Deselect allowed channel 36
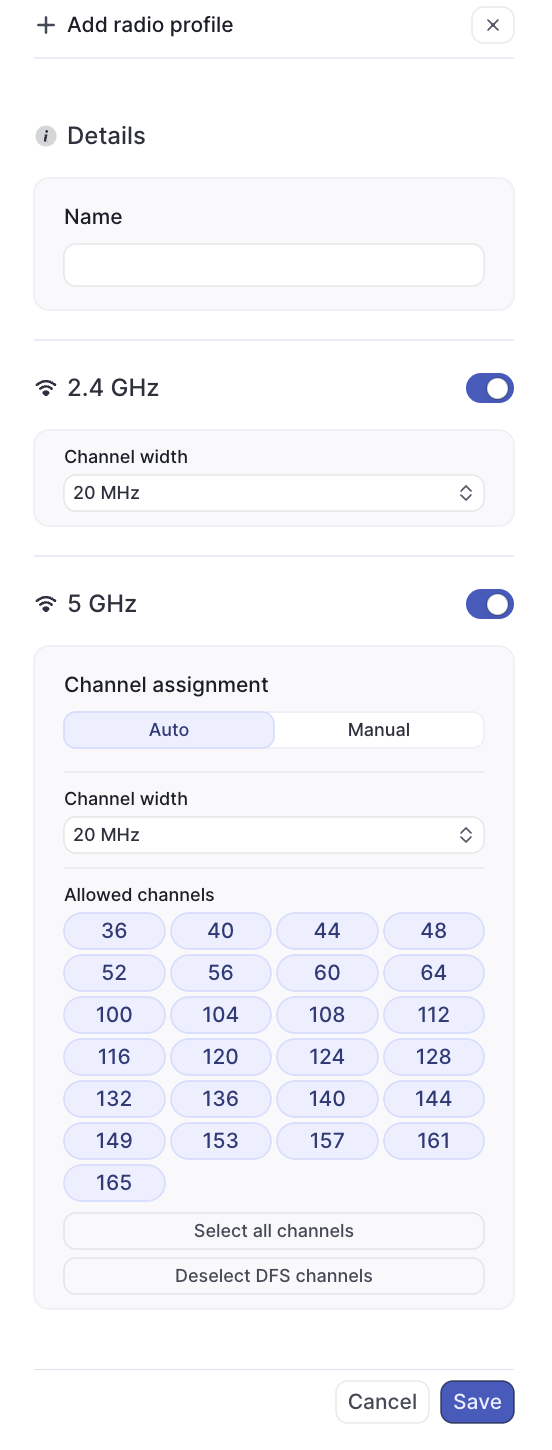Image resolution: width=552 pixels, height=1450 pixels. (x=114, y=931)
